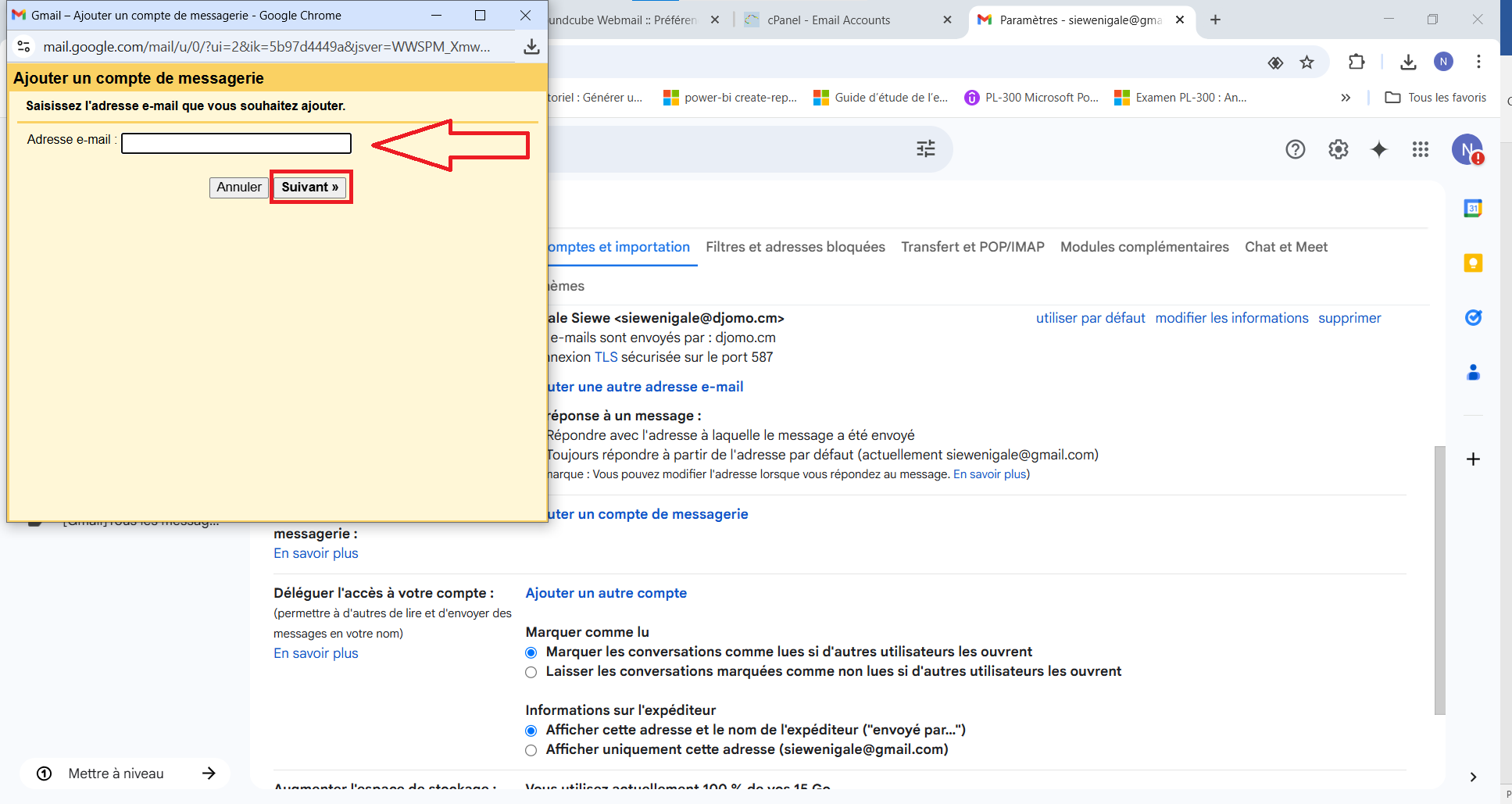Open Google Keep side panel icon
The image size is (1512, 804).
[1473, 263]
